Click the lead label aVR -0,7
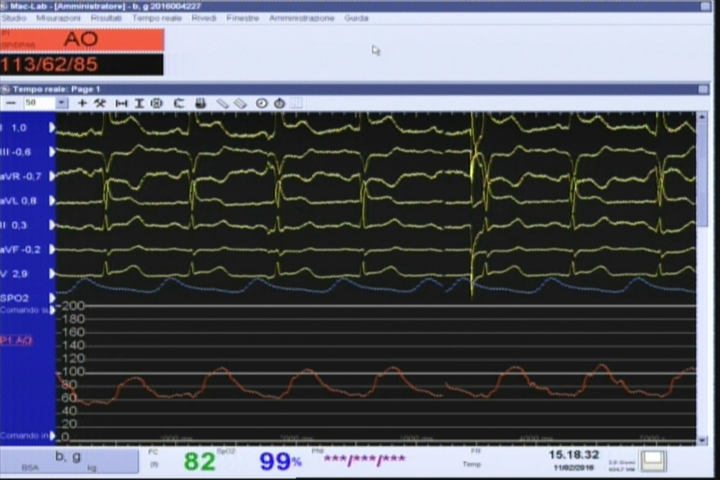This screenshot has height=480, width=720. [21, 176]
